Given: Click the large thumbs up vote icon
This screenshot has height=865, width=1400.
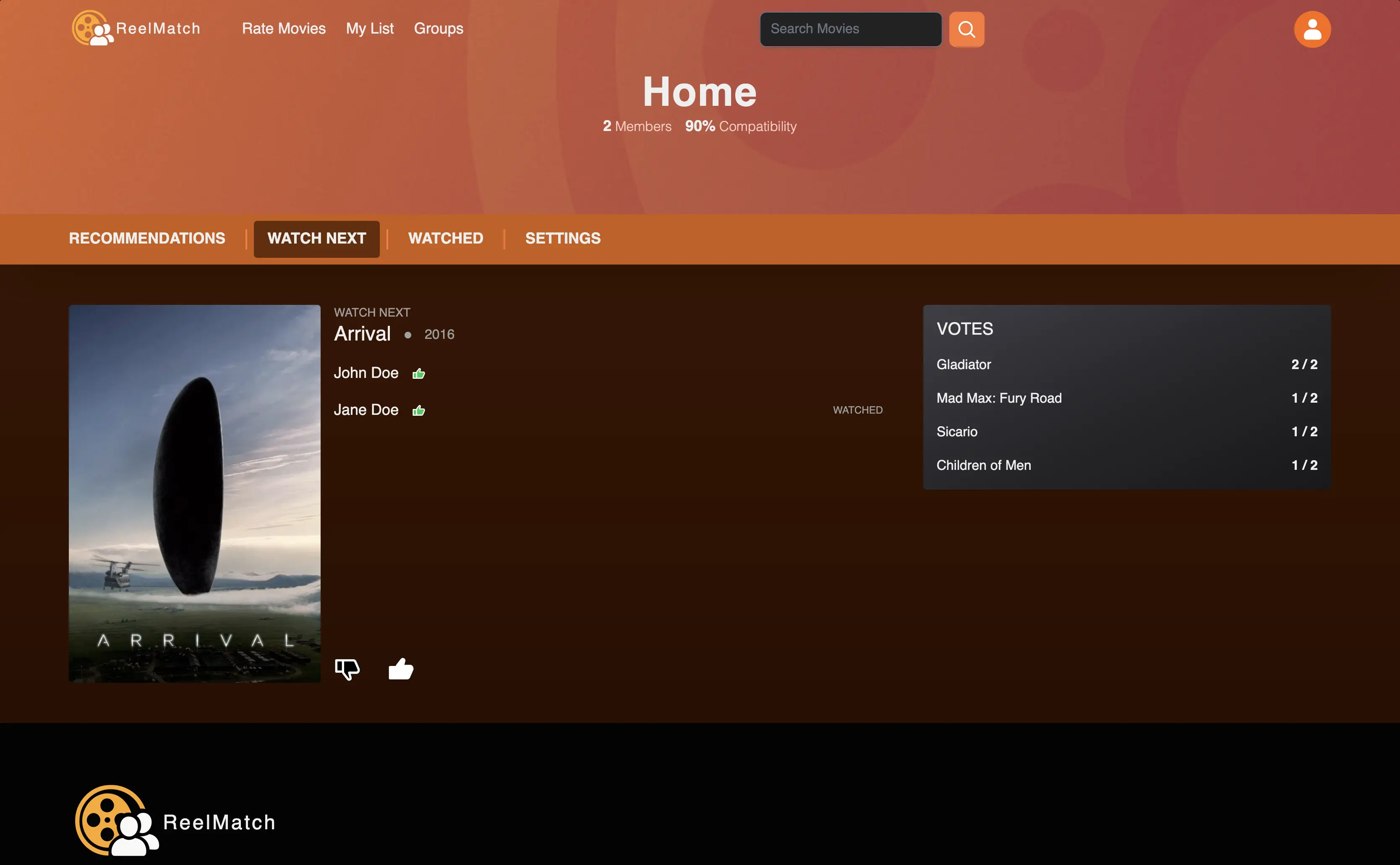Looking at the screenshot, I should coord(401,668).
